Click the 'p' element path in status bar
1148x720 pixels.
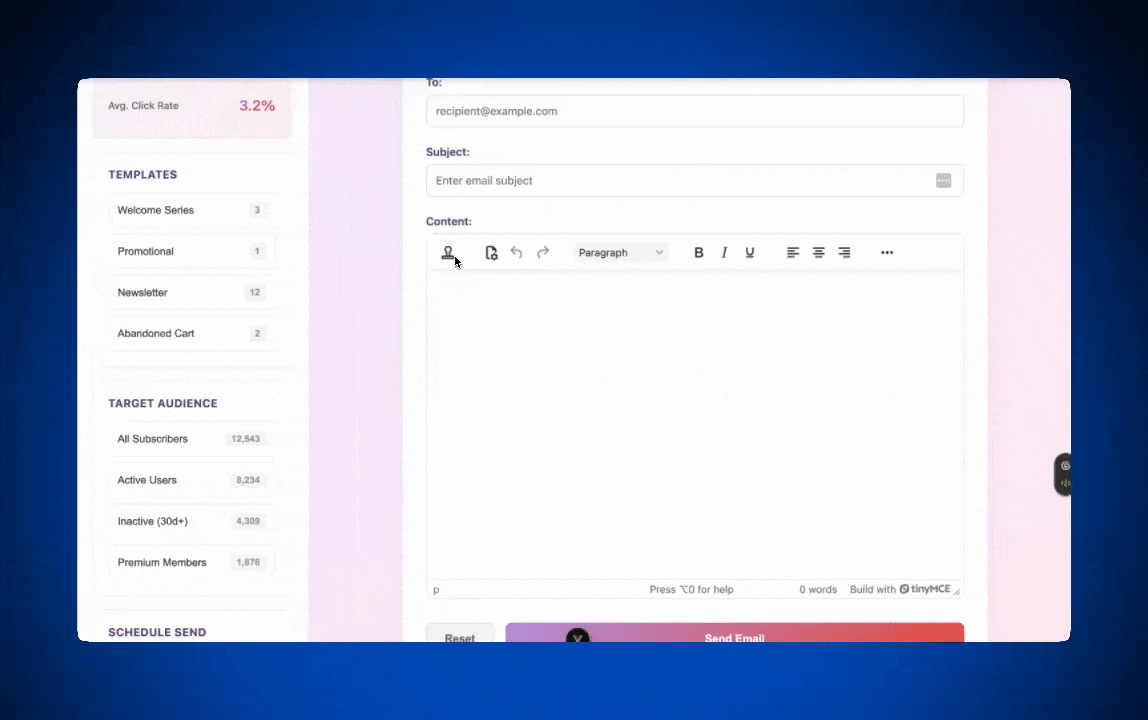click(436, 590)
